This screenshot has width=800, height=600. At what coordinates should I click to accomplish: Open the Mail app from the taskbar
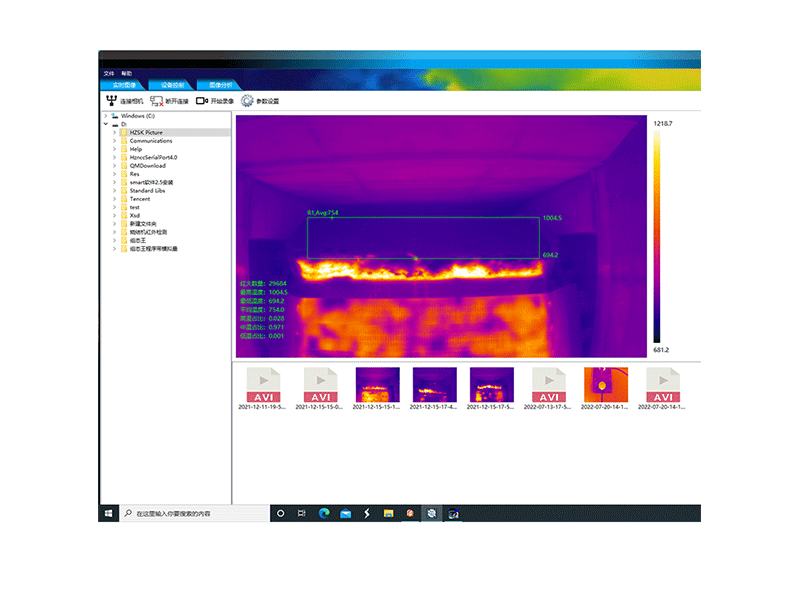[x=345, y=513]
